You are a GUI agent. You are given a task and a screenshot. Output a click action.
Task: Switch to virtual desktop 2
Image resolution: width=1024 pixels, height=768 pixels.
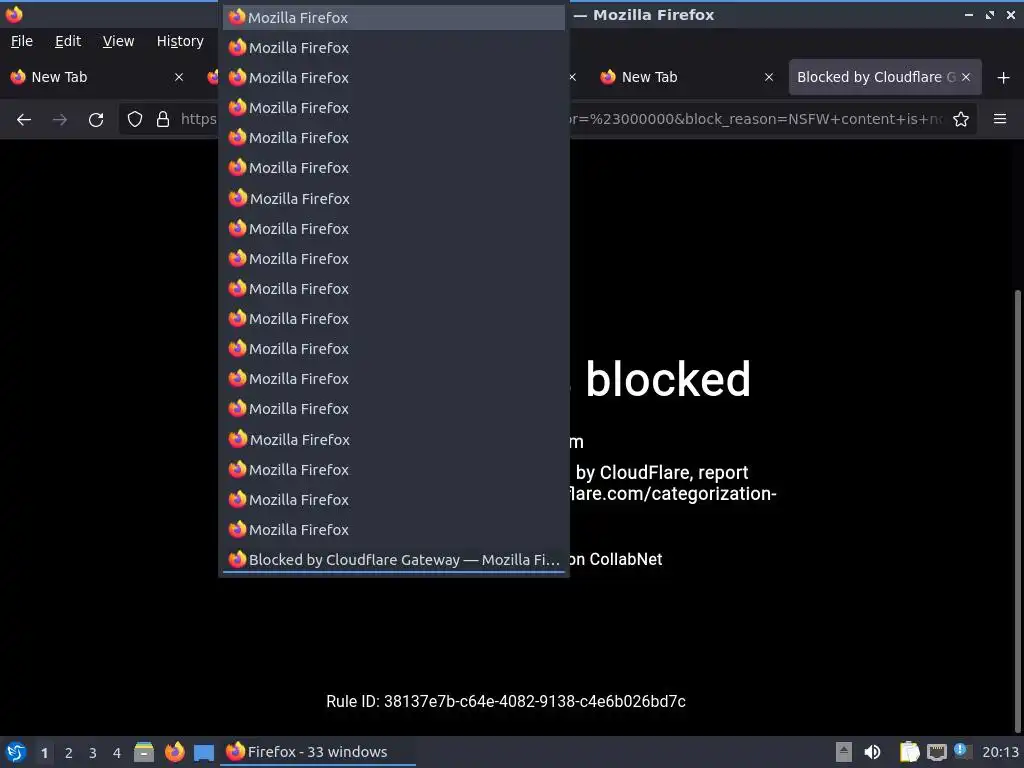(69, 753)
